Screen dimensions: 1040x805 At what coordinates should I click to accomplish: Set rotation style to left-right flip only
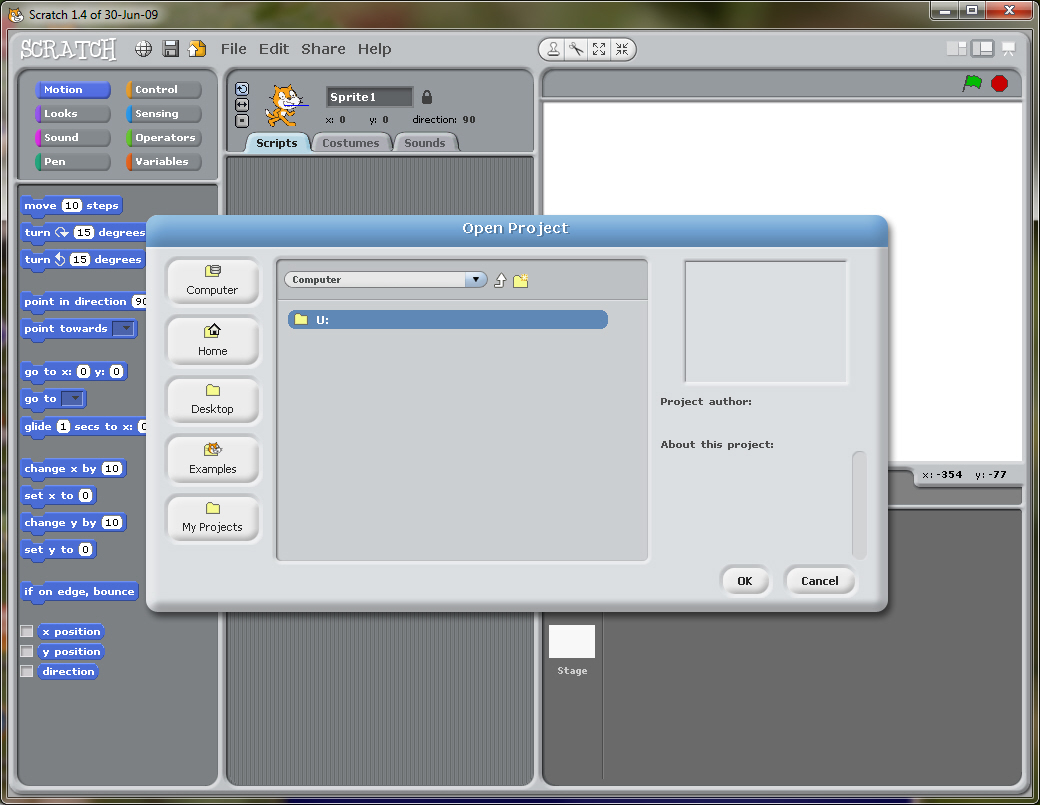point(242,105)
